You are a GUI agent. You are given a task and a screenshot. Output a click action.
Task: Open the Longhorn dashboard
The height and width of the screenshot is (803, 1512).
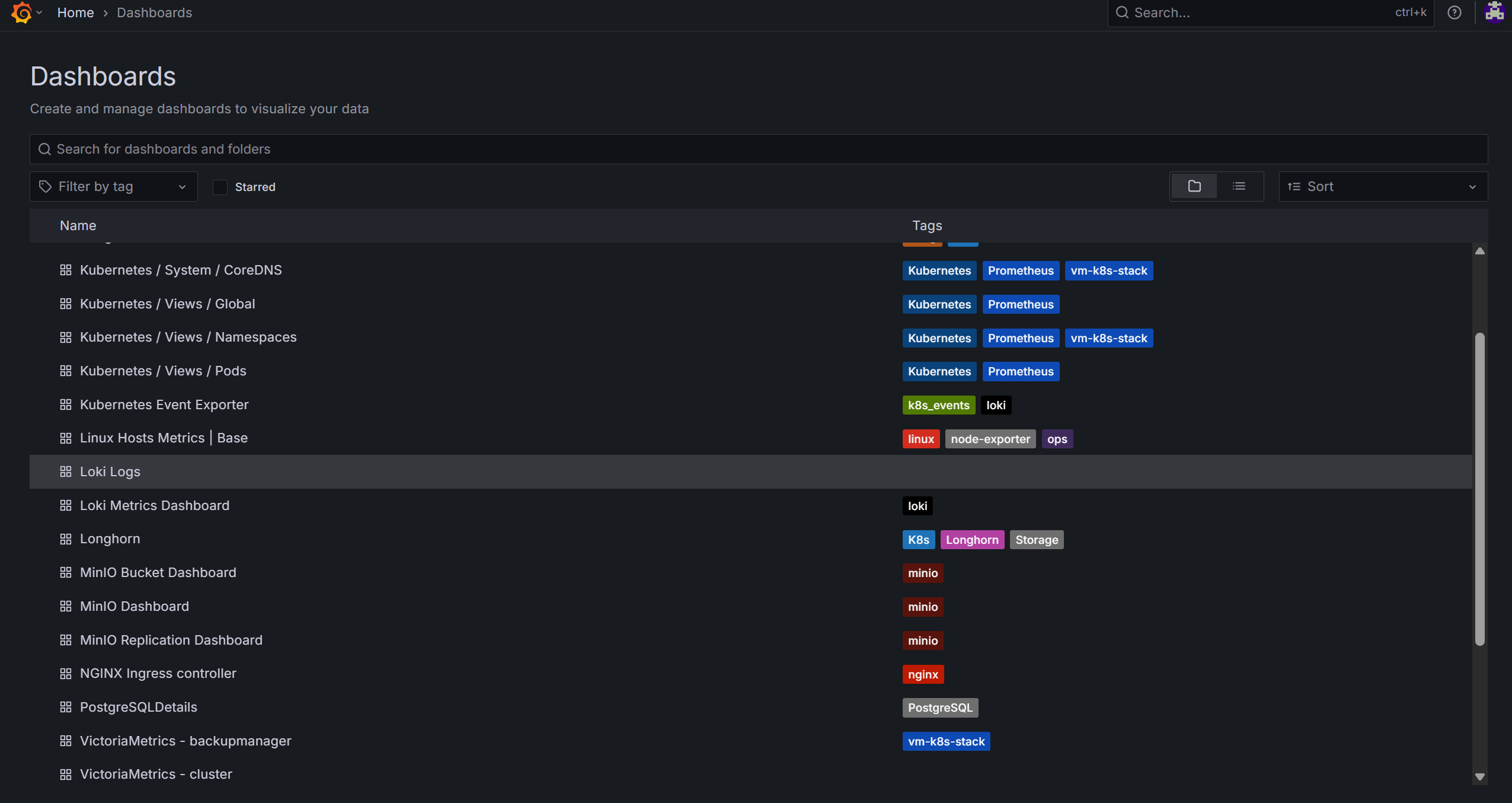[x=110, y=538]
